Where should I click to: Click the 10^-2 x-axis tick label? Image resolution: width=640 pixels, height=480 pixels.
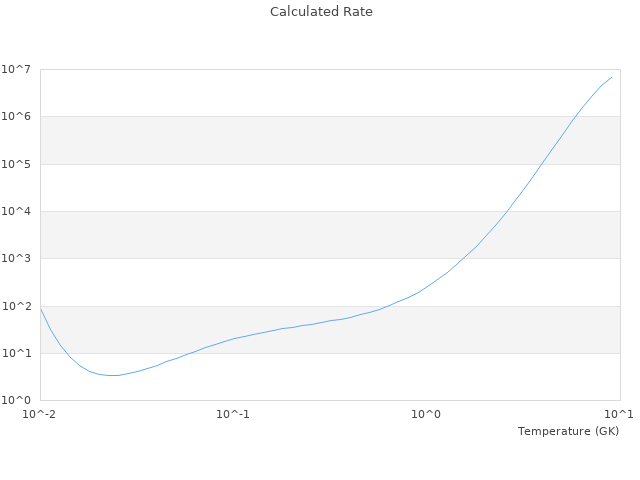(x=40, y=414)
